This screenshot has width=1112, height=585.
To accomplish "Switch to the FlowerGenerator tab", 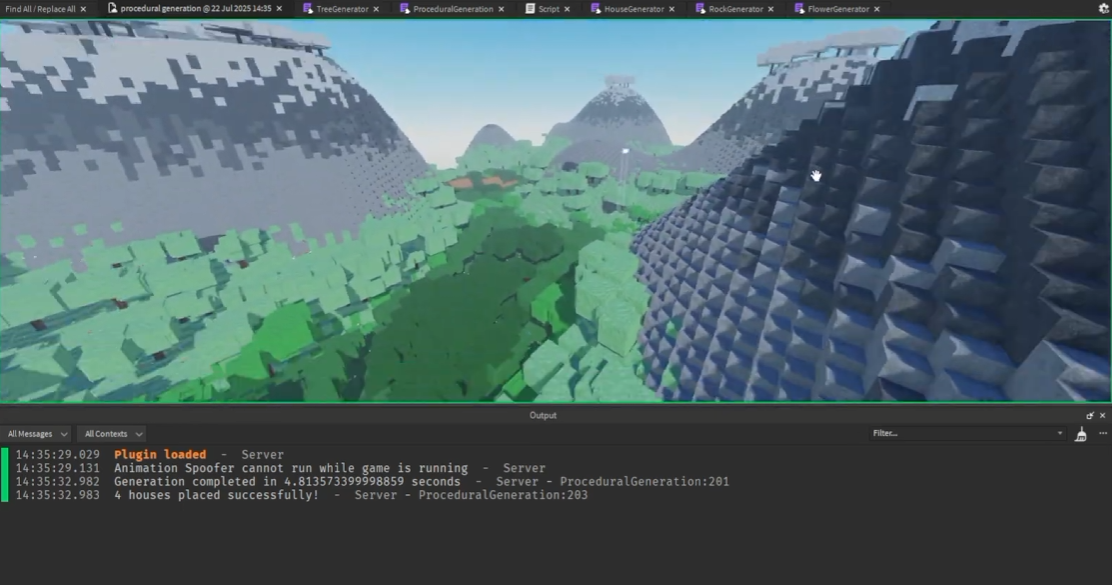I will click(x=838, y=9).
